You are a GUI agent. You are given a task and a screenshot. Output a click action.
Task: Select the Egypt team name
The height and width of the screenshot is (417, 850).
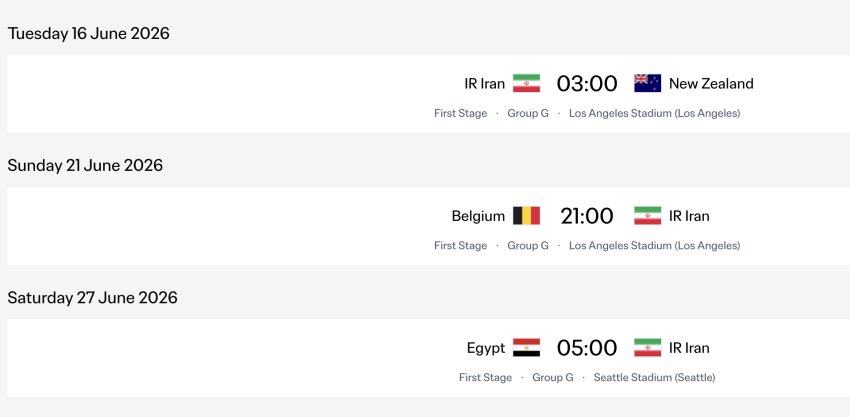click(x=486, y=348)
